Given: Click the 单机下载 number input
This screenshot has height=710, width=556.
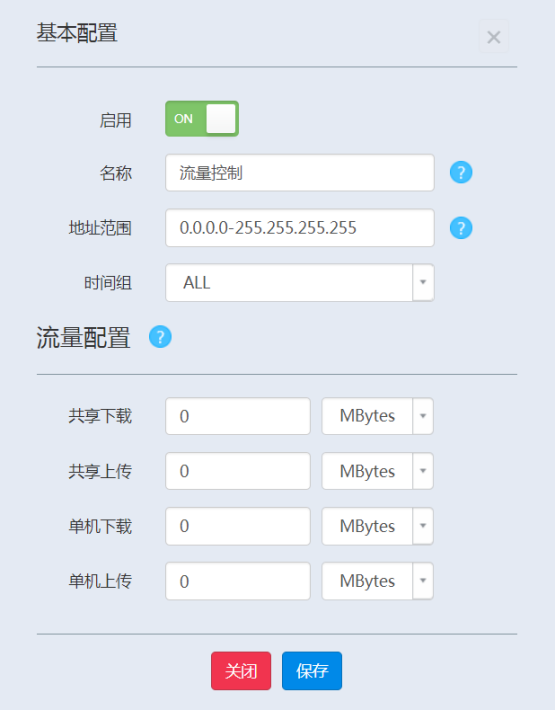Looking at the screenshot, I should 238,526.
